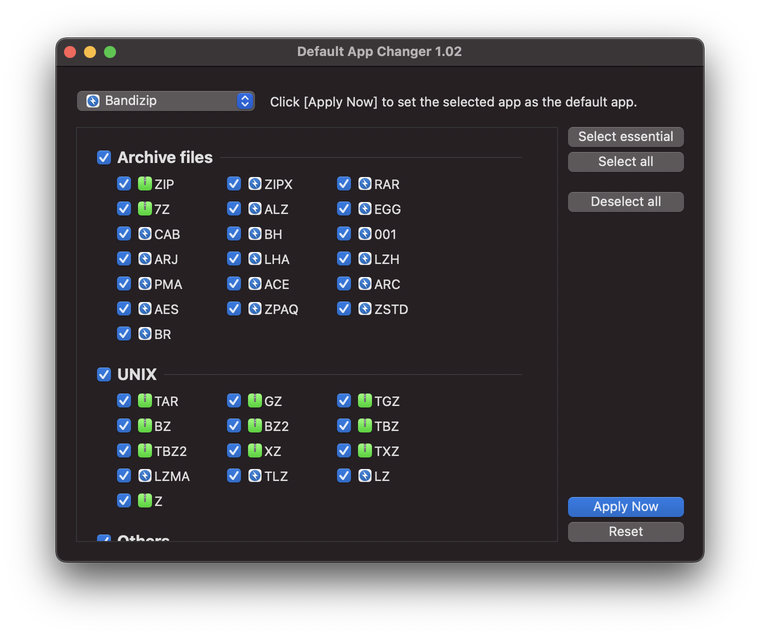
Task: Click the Bandizip icon beside ARJ
Action: (144, 259)
